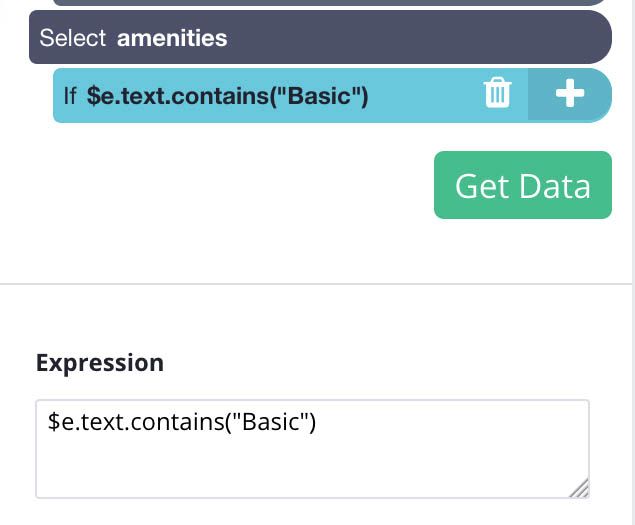Add a command using the plus icon
635x525 pixels.
coord(570,94)
